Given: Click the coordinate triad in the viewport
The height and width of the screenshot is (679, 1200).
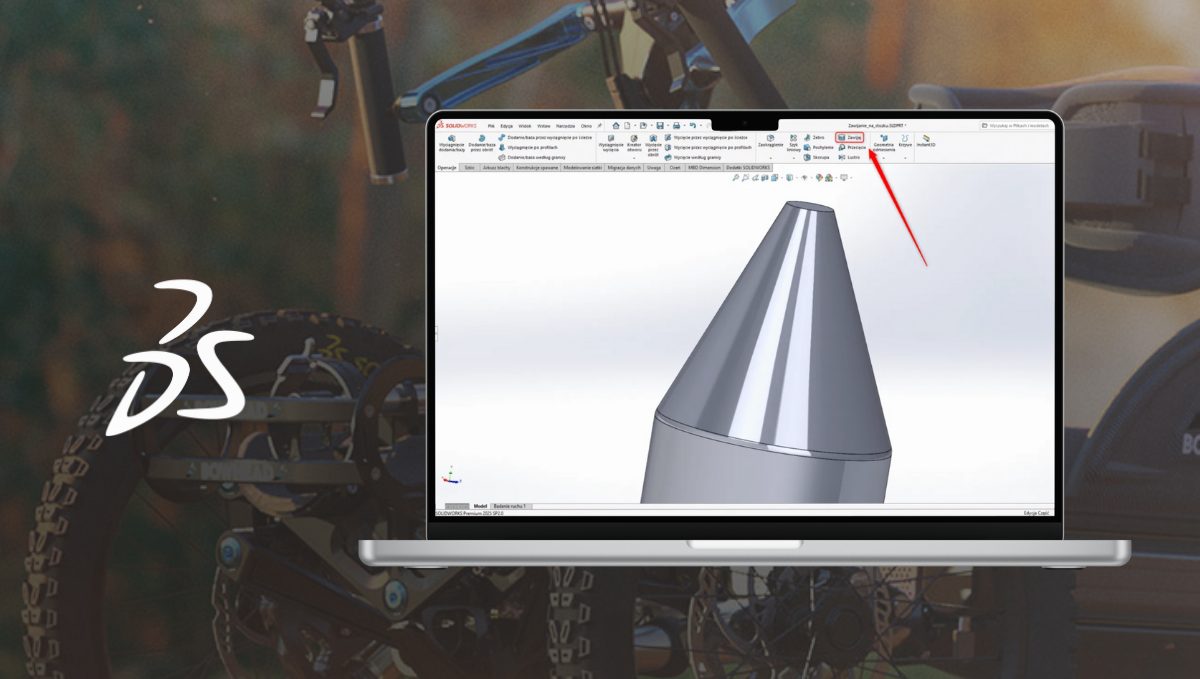Looking at the screenshot, I should click(x=450, y=476).
